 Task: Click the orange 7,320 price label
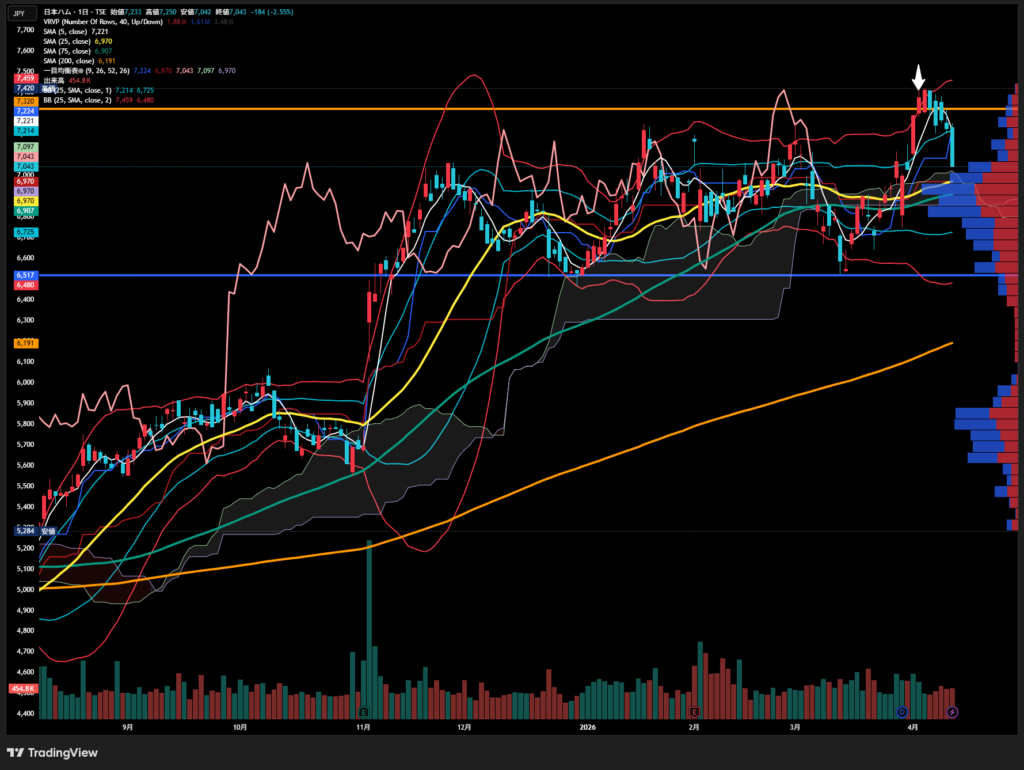click(x=25, y=102)
